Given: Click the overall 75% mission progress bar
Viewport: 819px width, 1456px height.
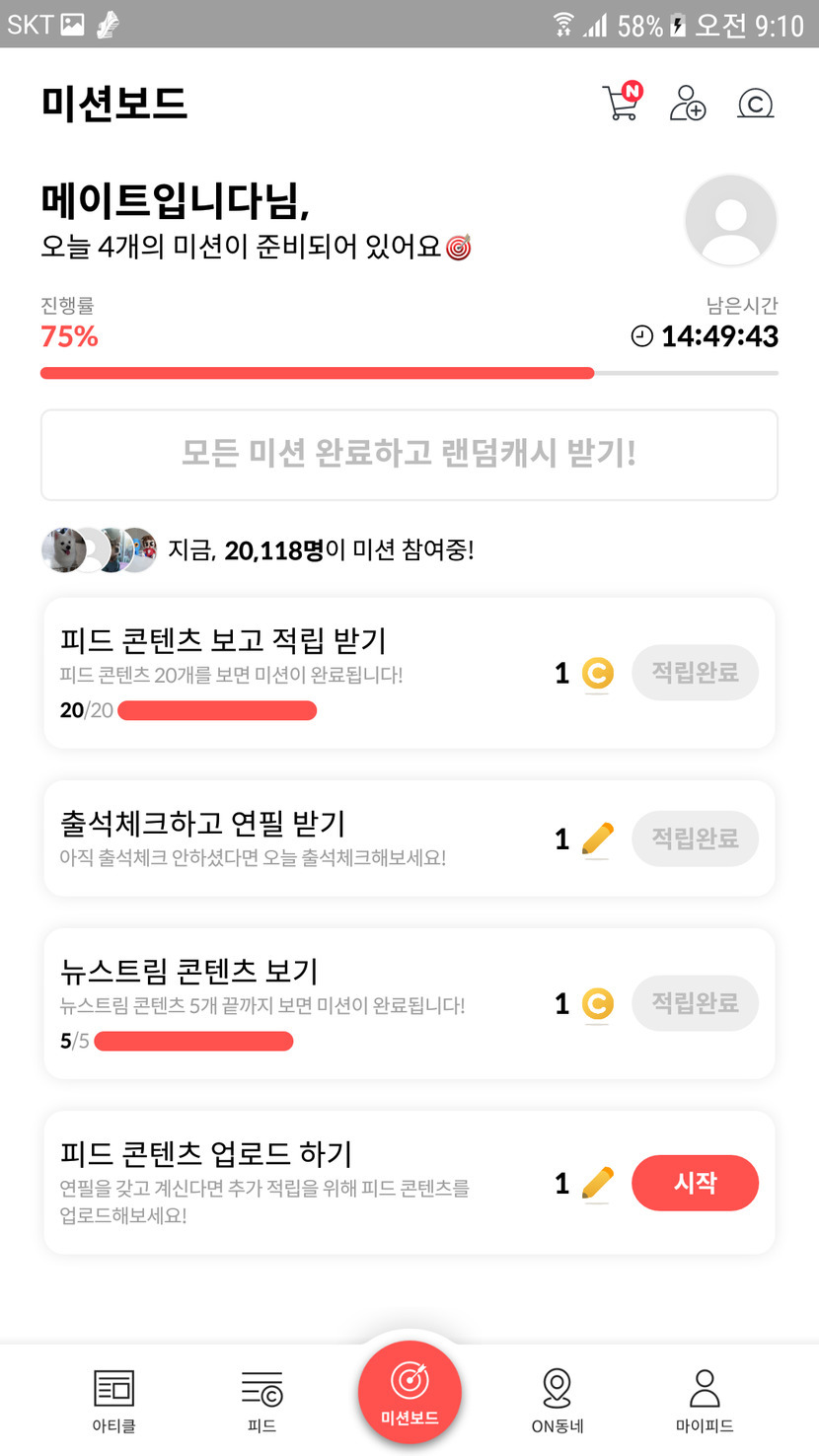Looking at the screenshot, I should tap(409, 373).
